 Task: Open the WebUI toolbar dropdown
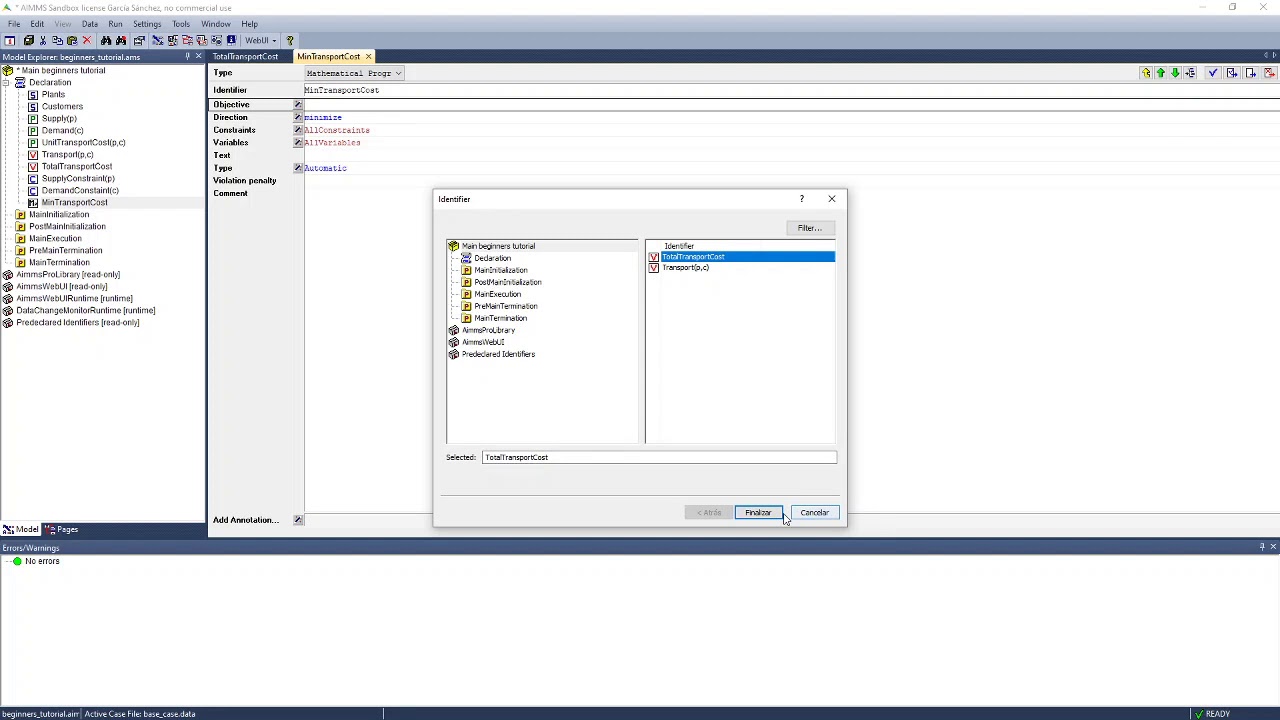click(262, 41)
